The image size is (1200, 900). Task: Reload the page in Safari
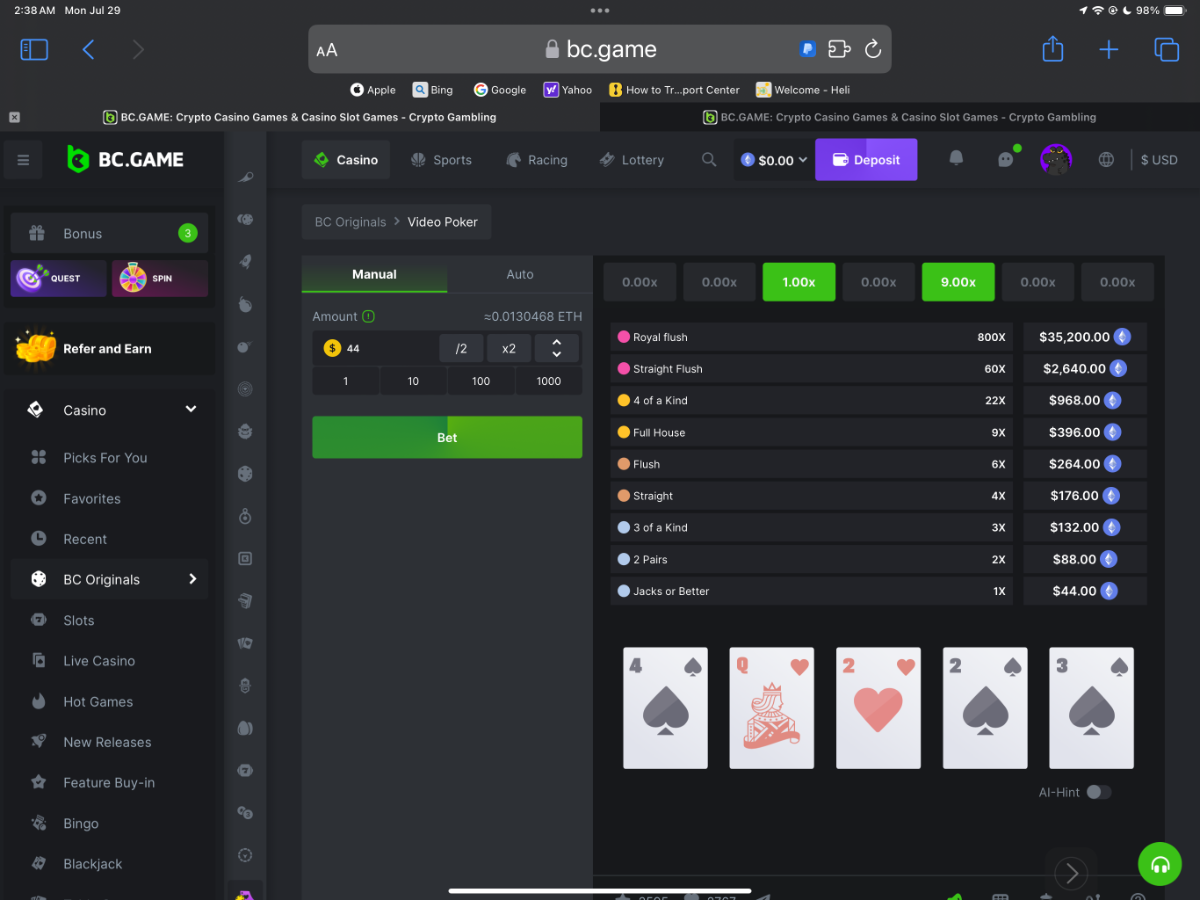(x=872, y=49)
